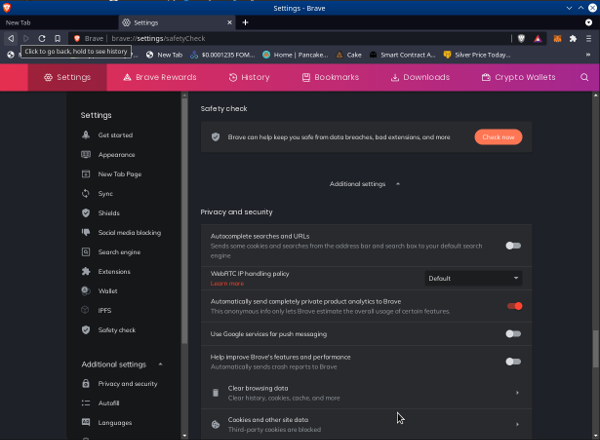
Task: Click Learn more link under WebRTC
Action: click(x=227, y=284)
